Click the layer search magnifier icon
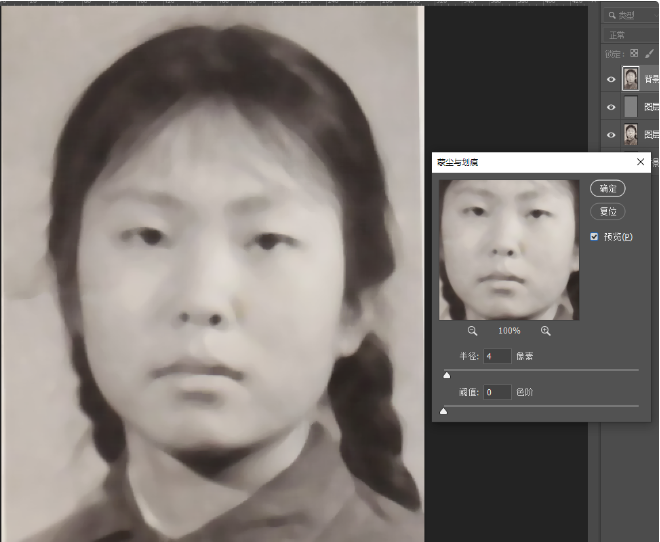This screenshot has width=660, height=542. (612, 16)
